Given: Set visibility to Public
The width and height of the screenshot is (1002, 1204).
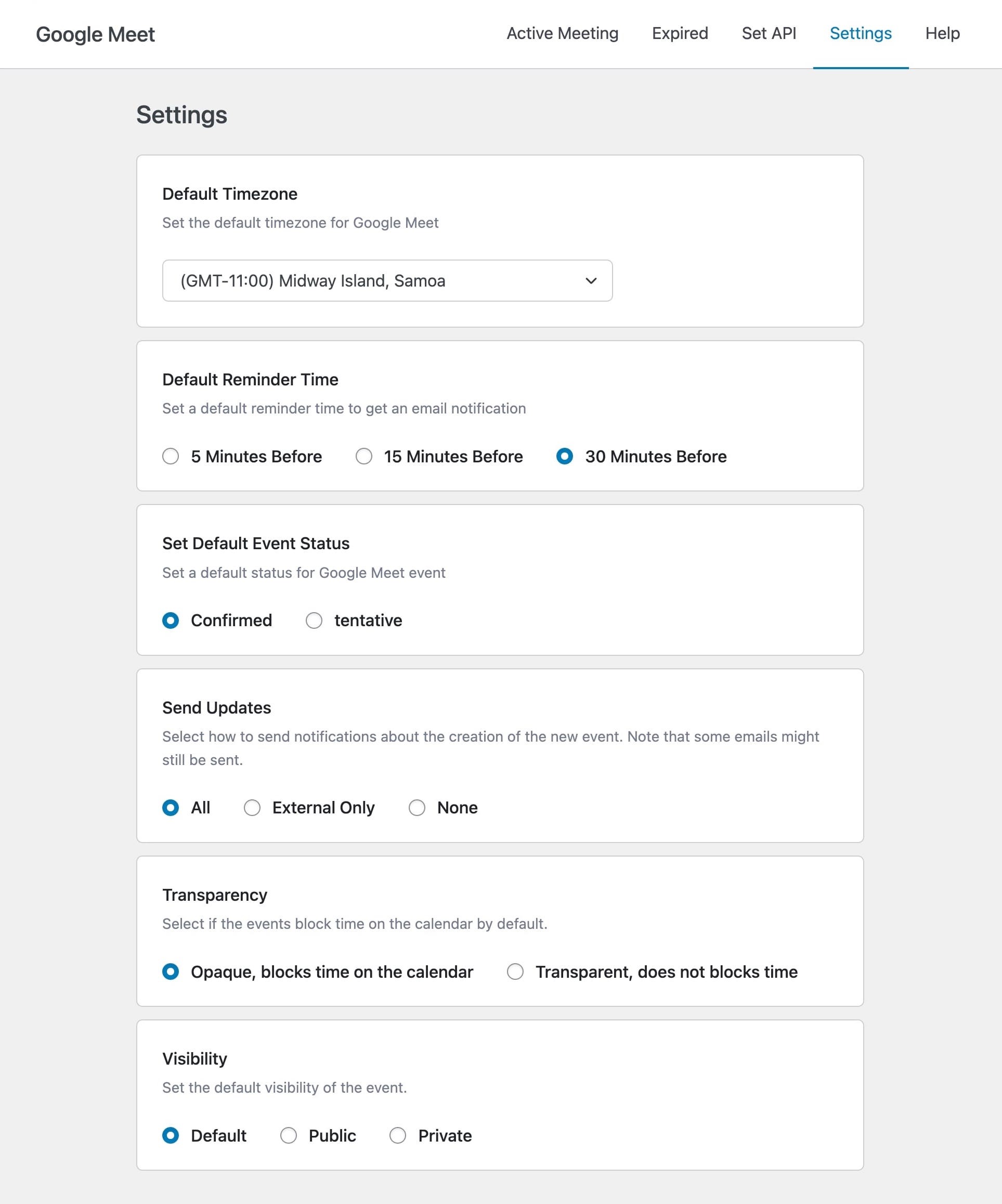Looking at the screenshot, I should (x=289, y=1136).
